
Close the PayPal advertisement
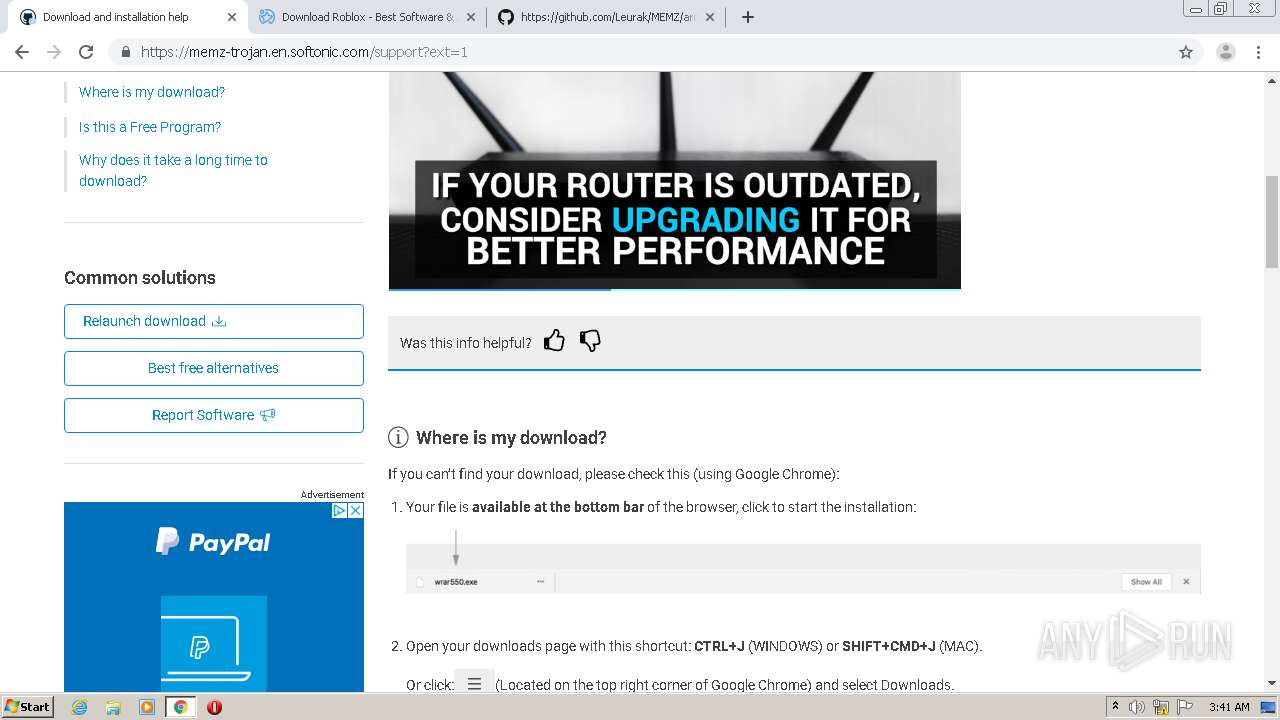(x=355, y=510)
